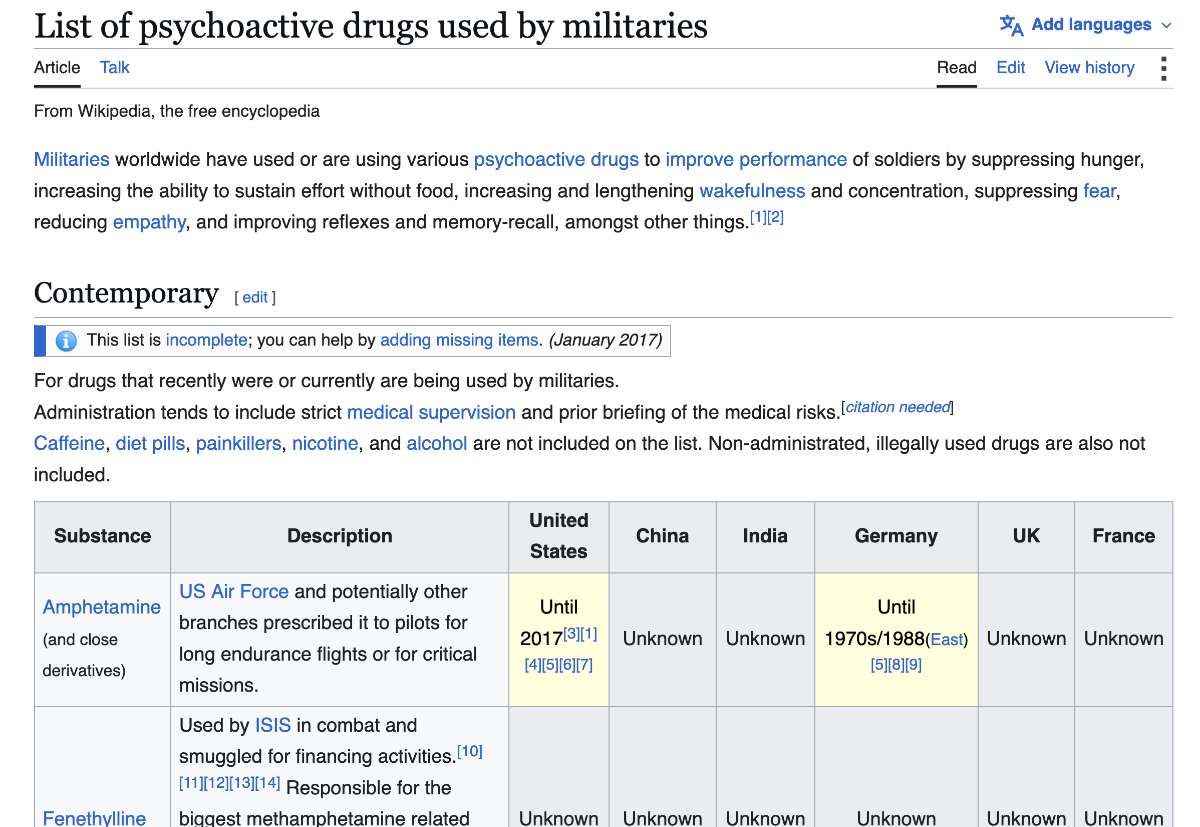1200x827 pixels.
Task: Click the France column header
Action: 1124,536
